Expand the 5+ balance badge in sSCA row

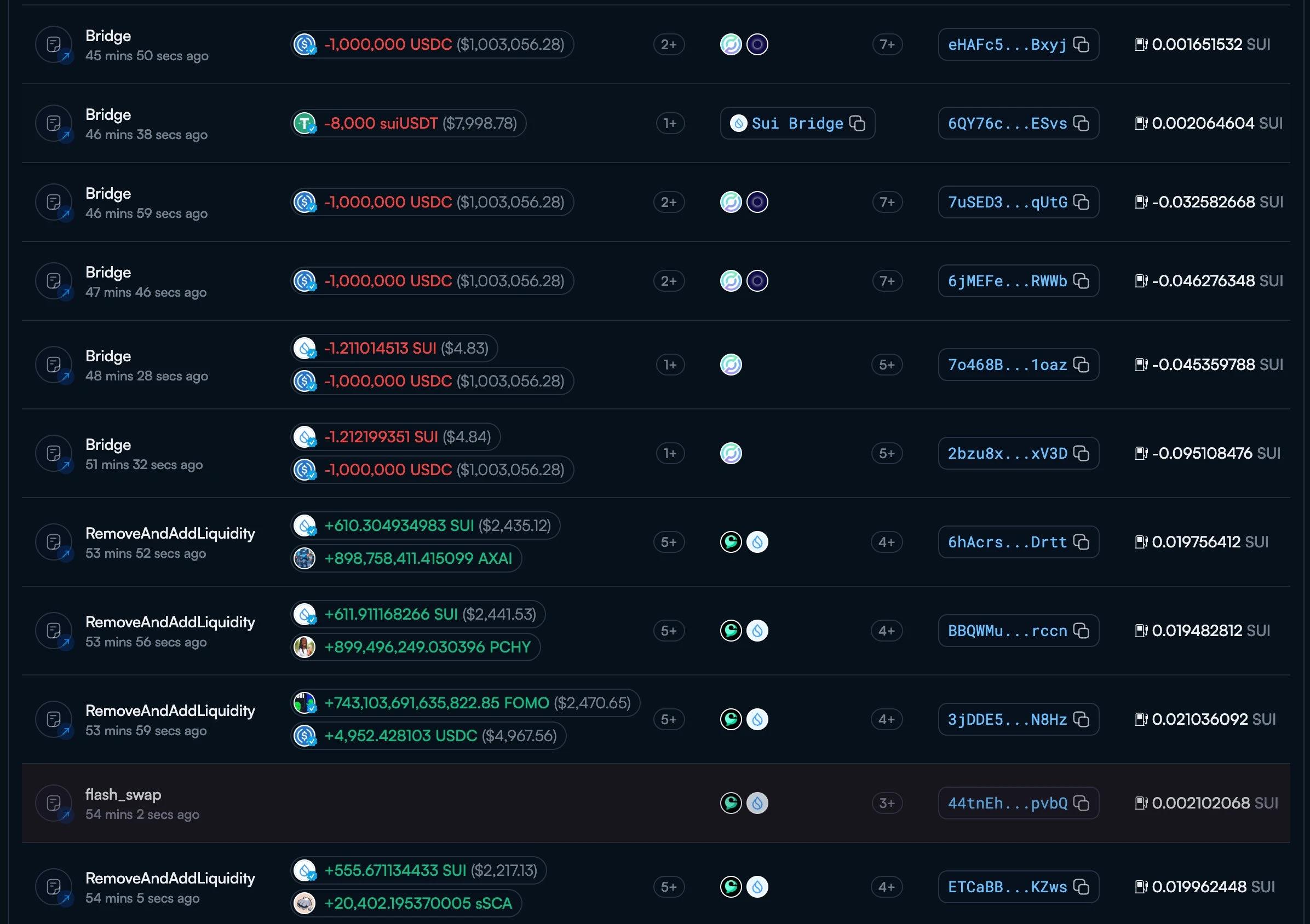tap(669, 887)
